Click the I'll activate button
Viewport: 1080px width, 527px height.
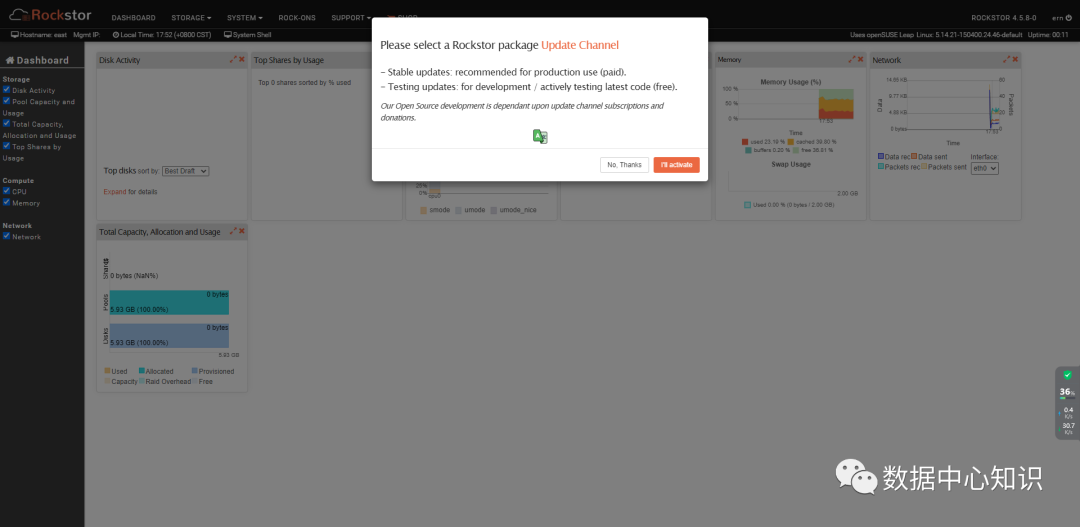point(676,165)
